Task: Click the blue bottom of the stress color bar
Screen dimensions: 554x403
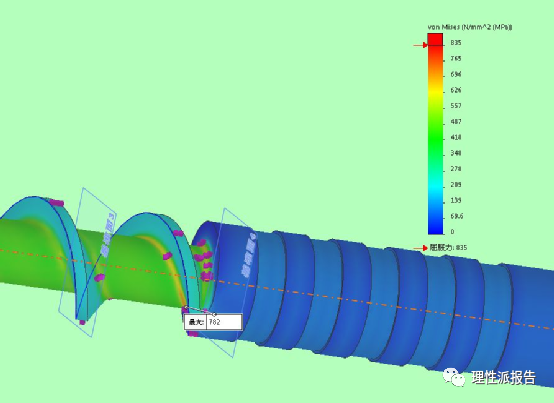Action: click(x=435, y=229)
